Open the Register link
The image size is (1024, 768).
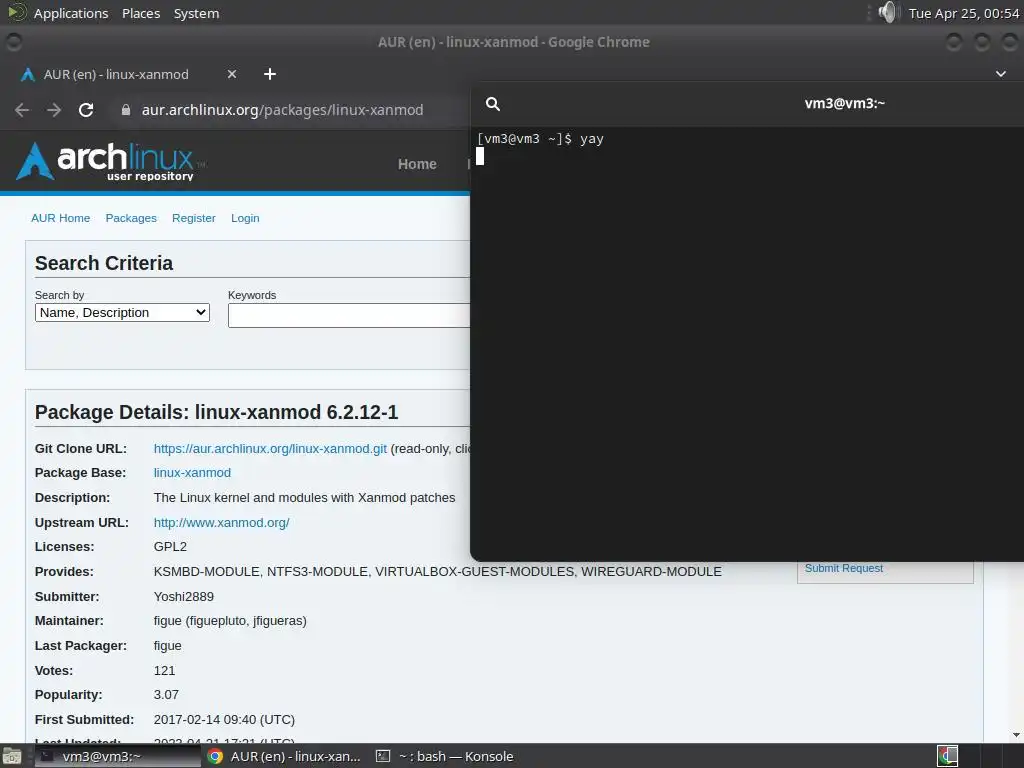click(193, 218)
